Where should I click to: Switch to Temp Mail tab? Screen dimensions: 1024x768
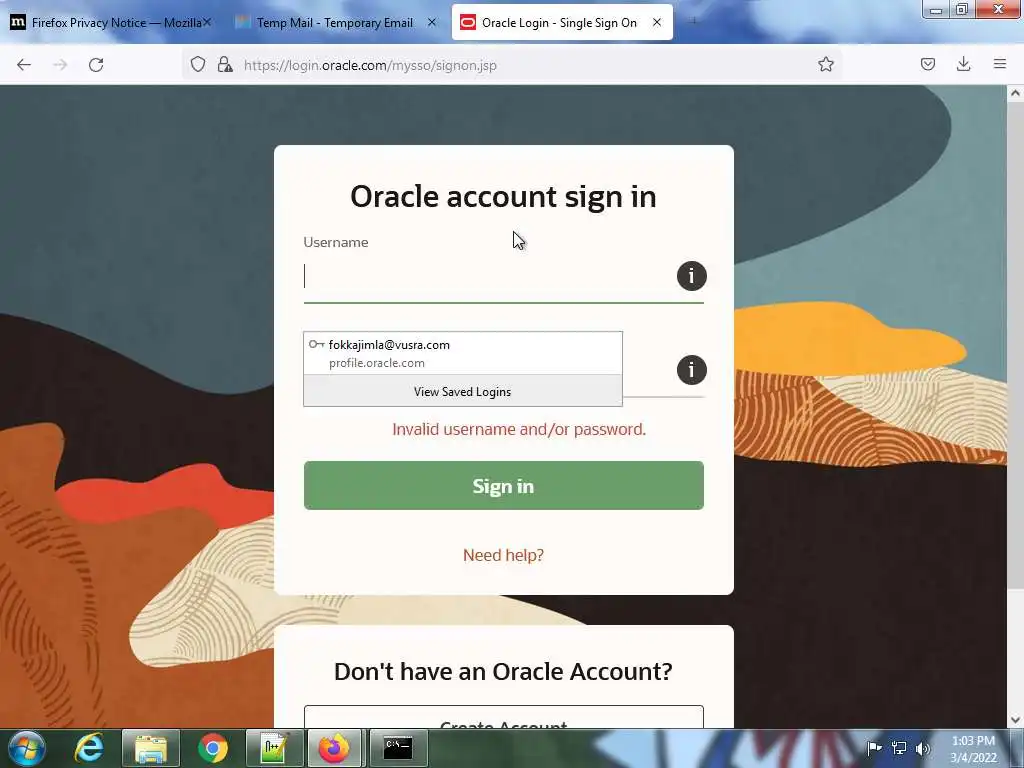(335, 22)
